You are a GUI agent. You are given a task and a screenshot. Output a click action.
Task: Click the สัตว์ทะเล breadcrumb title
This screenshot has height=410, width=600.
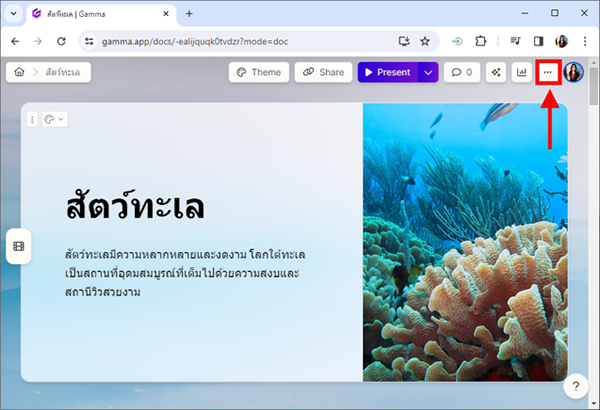(x=63, y=72)
